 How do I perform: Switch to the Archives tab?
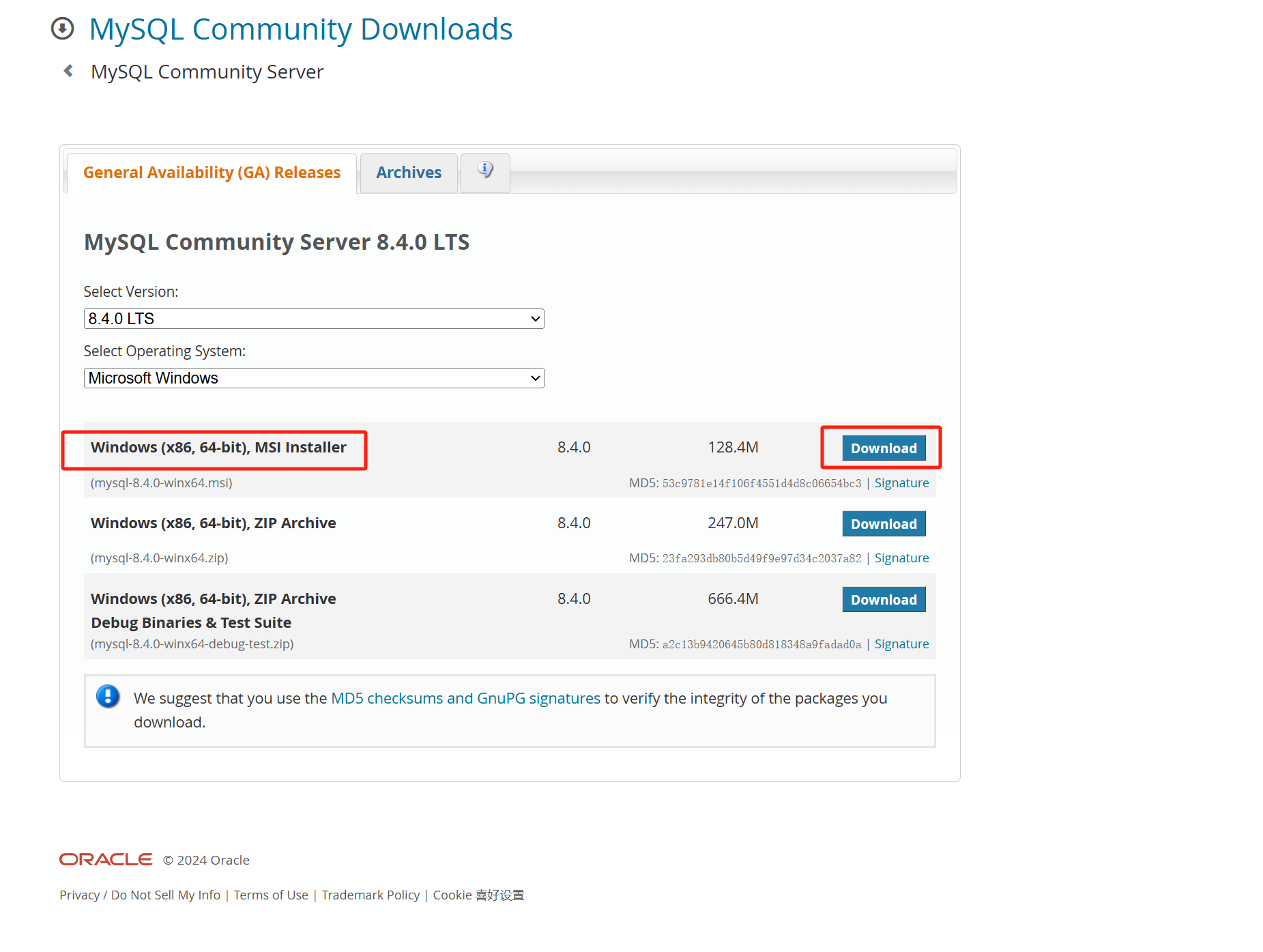[409, 173]
